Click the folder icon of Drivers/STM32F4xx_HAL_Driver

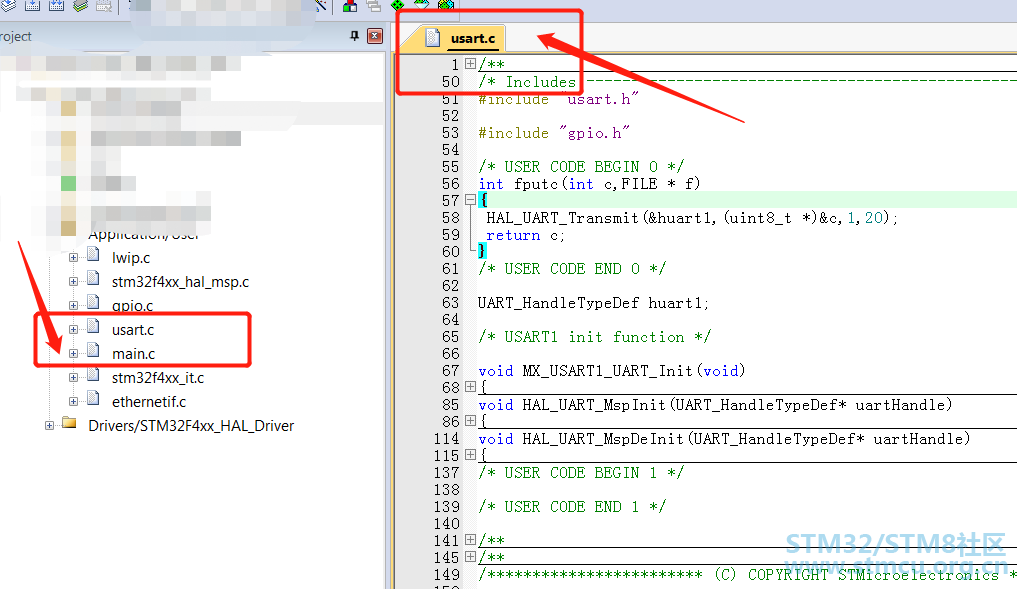[69, 424]
